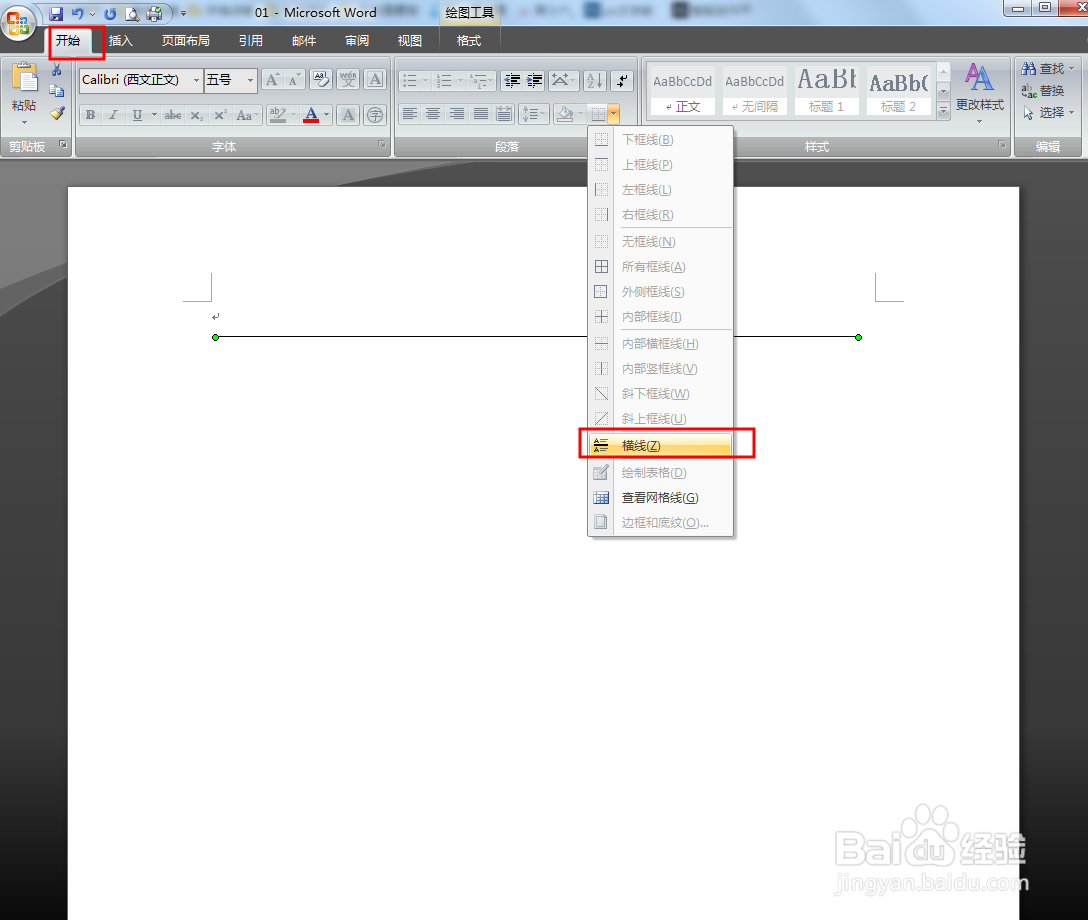The width and height of the screenshot is (1088, 920).
Task: Open the 审阅 tab
Action: point(357,41)
